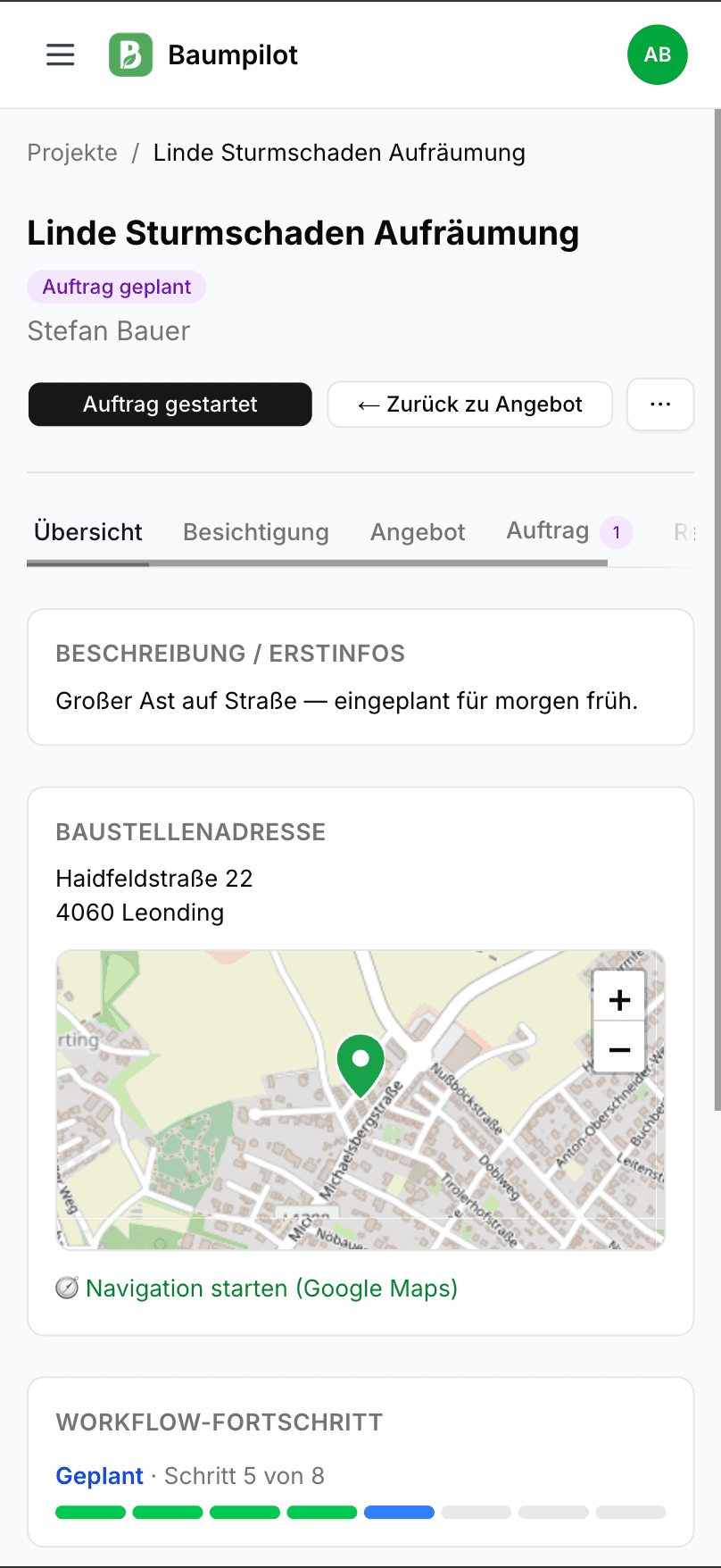Click the WORKFLOW-FORTSCHRITT heading

(x=220, y=1422)
